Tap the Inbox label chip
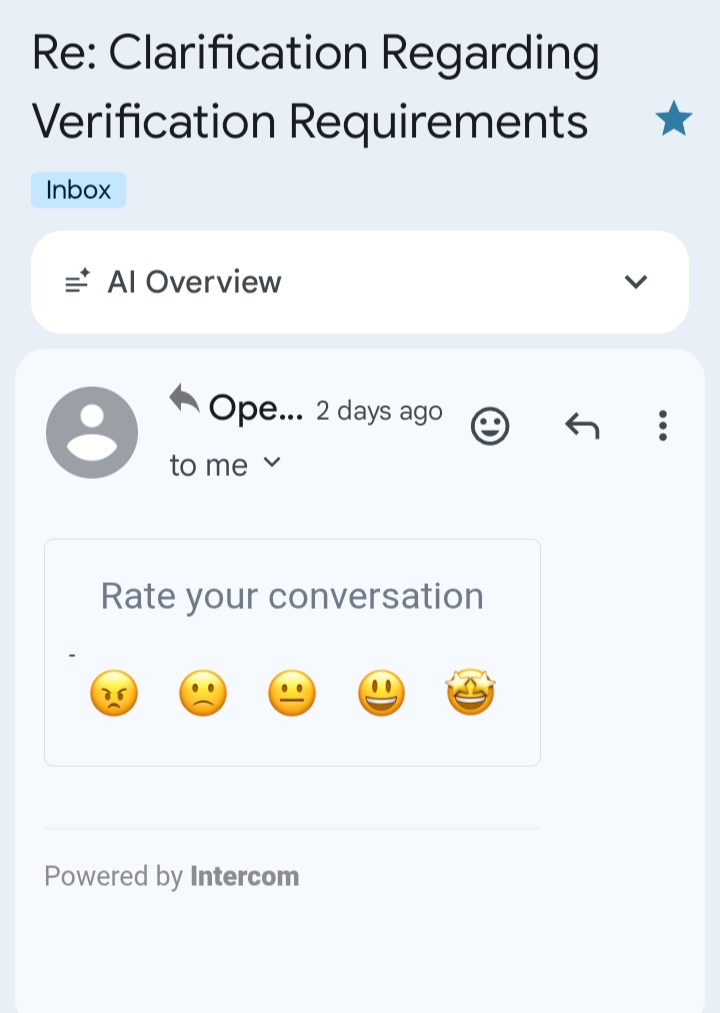The height and width of the screenshot is (1013, 720). pyautogui.click(x=78, y=190)
